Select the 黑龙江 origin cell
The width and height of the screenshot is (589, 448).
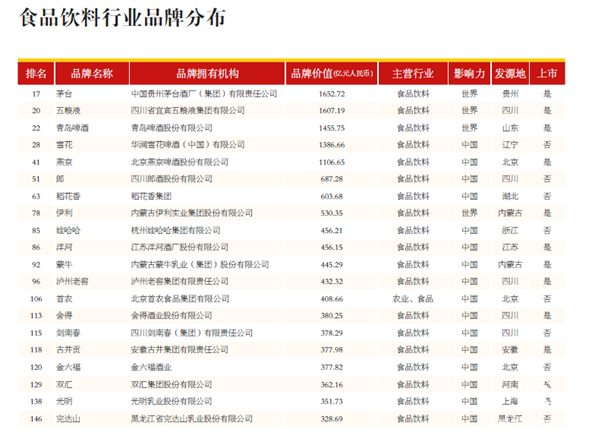510,419
